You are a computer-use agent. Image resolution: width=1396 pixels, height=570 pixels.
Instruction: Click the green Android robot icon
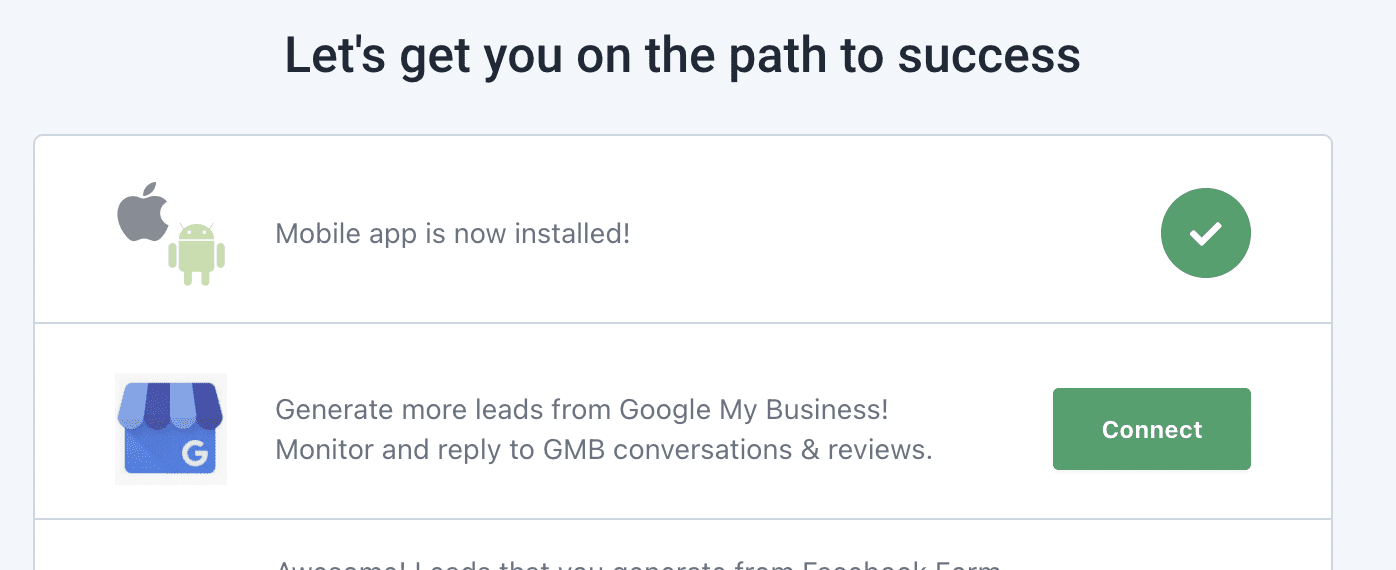(x=196, y=254)
